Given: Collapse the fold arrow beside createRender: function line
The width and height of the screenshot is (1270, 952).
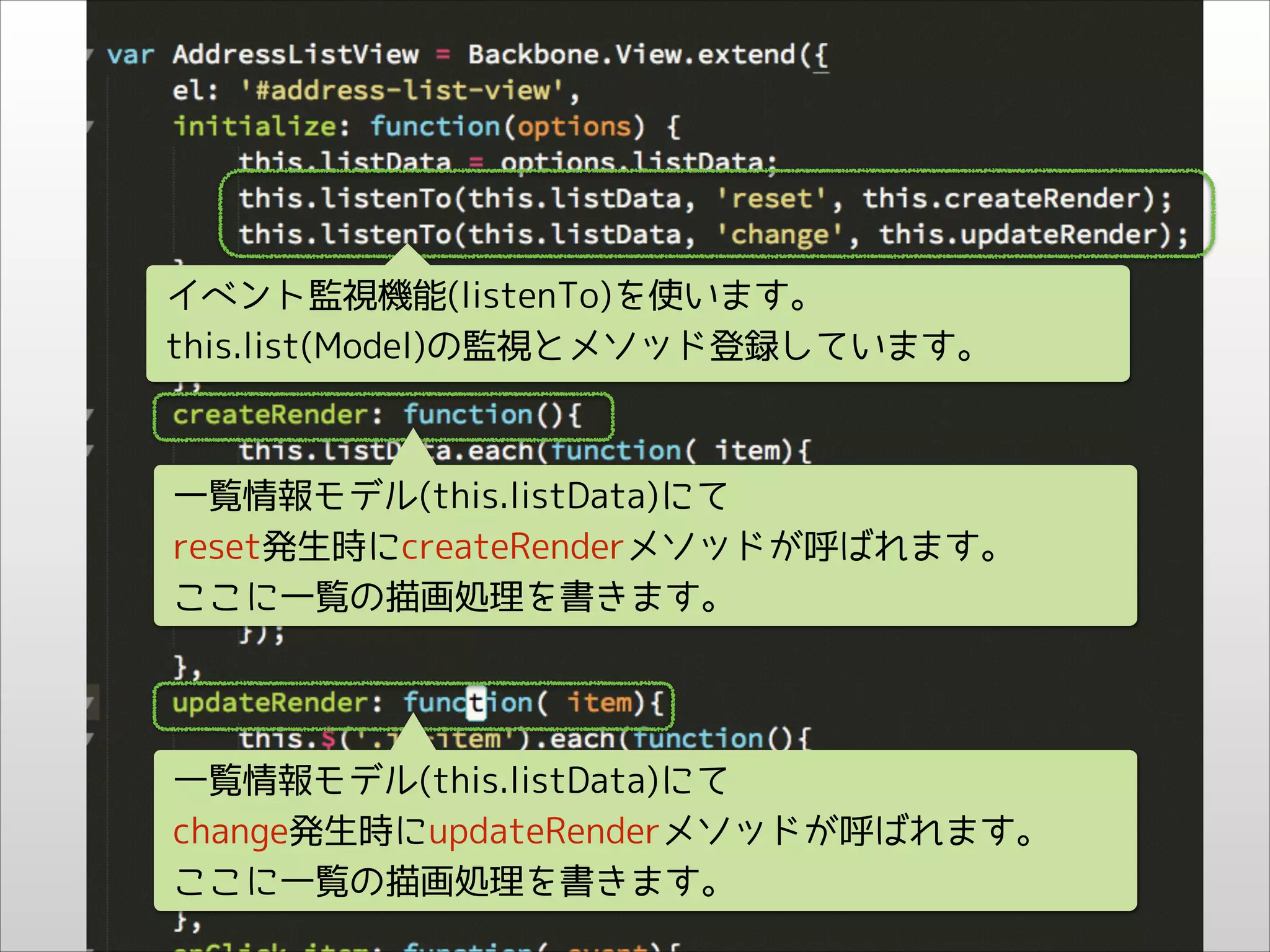Looking at the screenshot, I should (x=90, y=415).
